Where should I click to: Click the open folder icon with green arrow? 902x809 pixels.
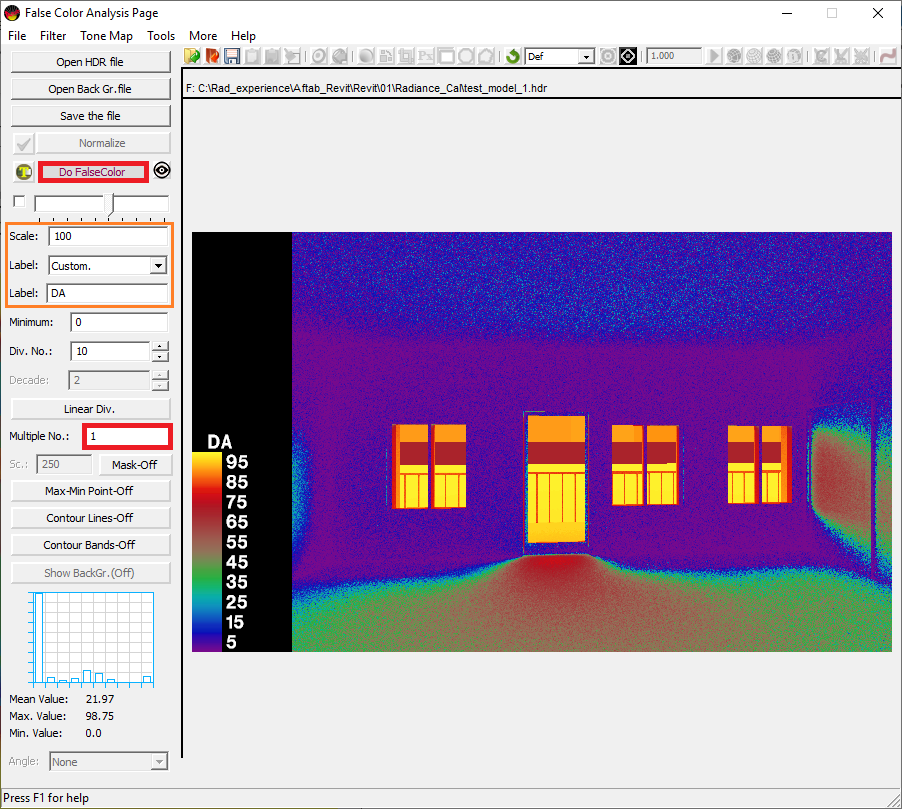[x=192, y=56]
